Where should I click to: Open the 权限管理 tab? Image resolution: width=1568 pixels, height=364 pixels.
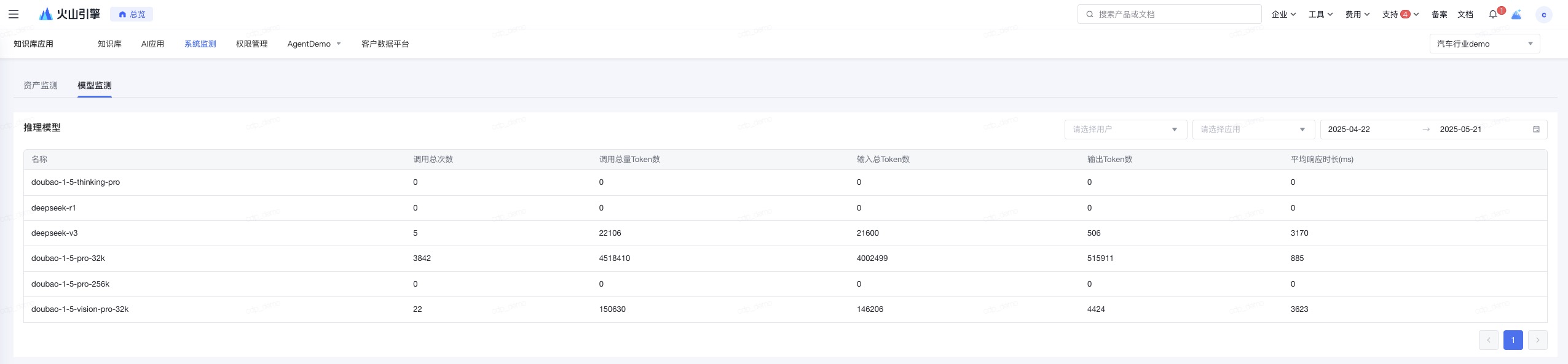[x=251, y=44]
